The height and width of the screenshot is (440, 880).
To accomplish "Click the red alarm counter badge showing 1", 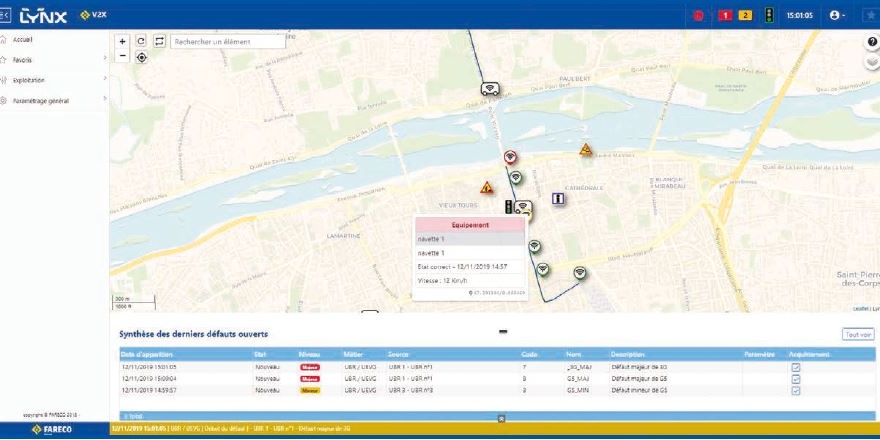I will click(x=726, y=15).
